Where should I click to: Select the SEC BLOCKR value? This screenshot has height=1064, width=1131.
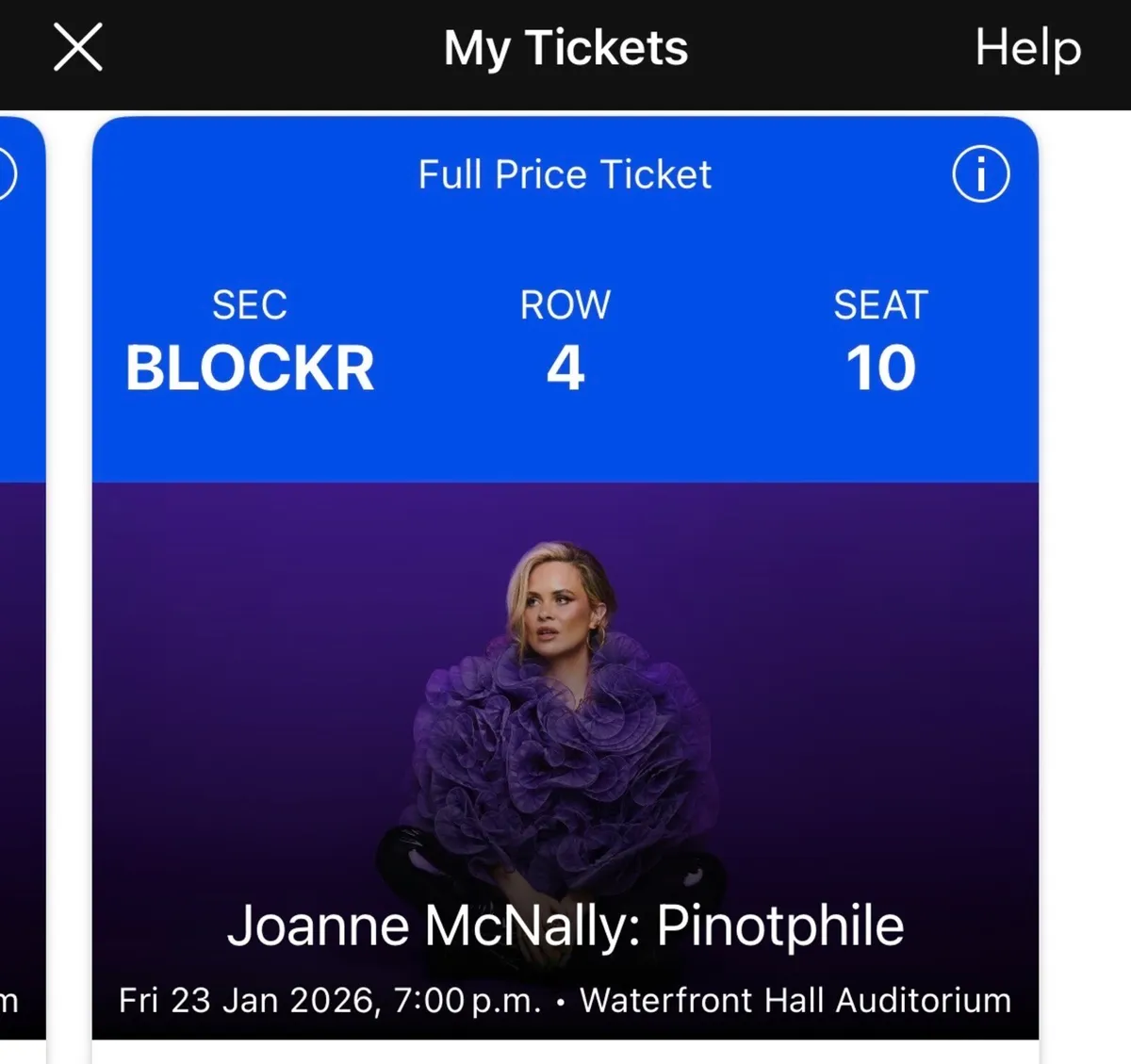(x=250, y=366)
